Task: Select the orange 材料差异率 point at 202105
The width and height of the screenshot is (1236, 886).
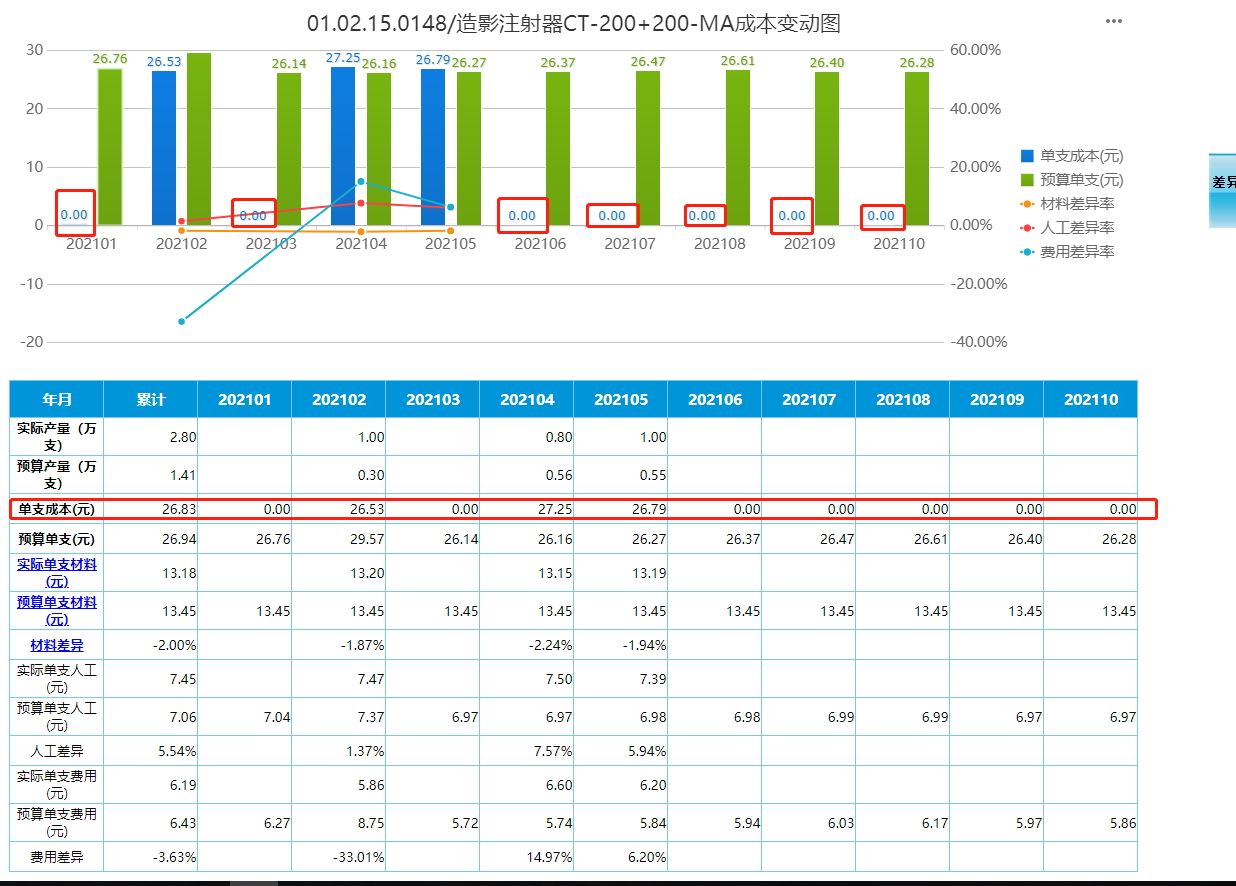Action: point(450,231)
